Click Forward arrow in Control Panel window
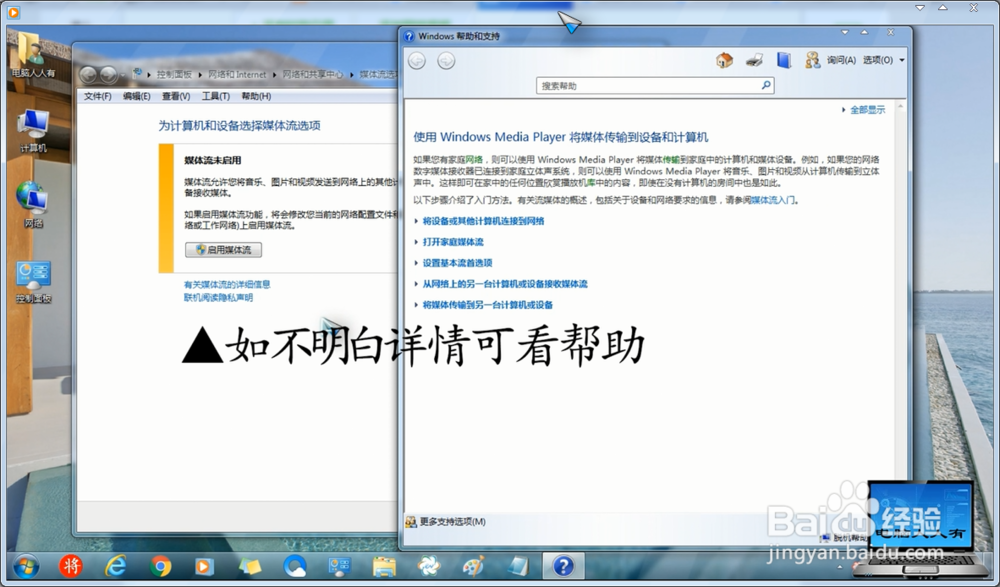The height and width of the screenshot is (587, 1000). (108, 75)
